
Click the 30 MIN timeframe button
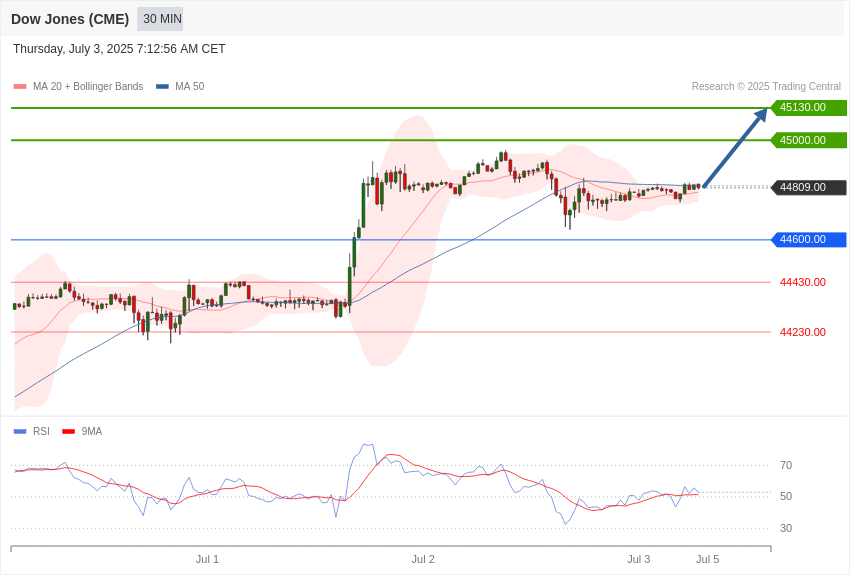pyautogui.click(x=160, y=19)
